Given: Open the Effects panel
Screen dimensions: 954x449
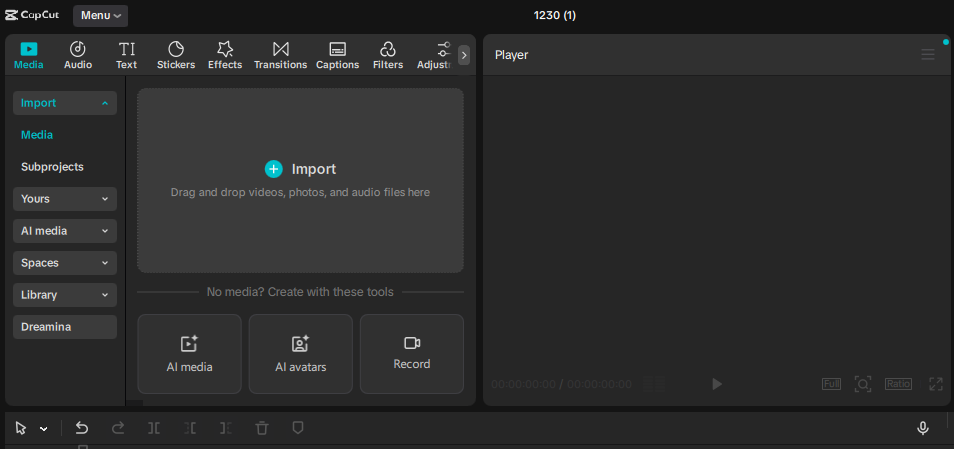Looking at the screenshot, I should 224,55.
